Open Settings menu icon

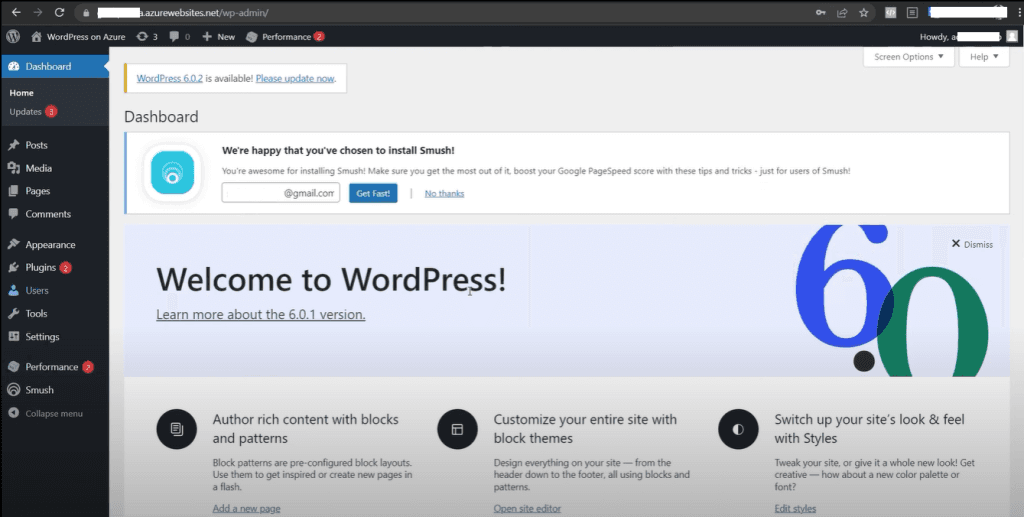coord(14,336)
